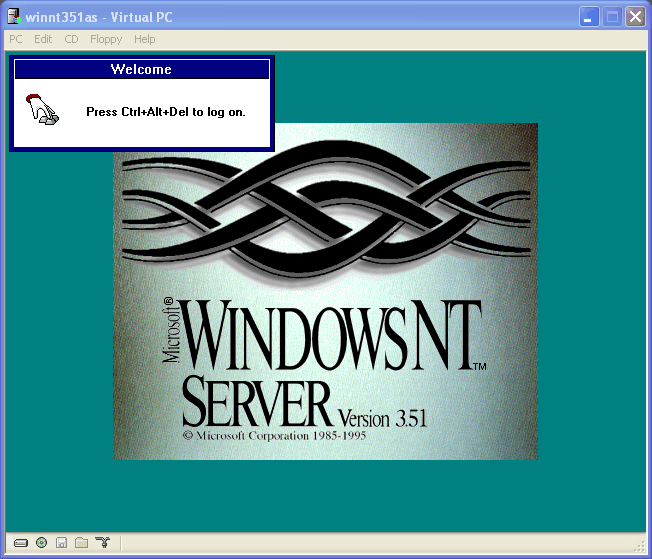Click the Microsoft Corporation 1985-1995 copyright text

pos(274,435)
